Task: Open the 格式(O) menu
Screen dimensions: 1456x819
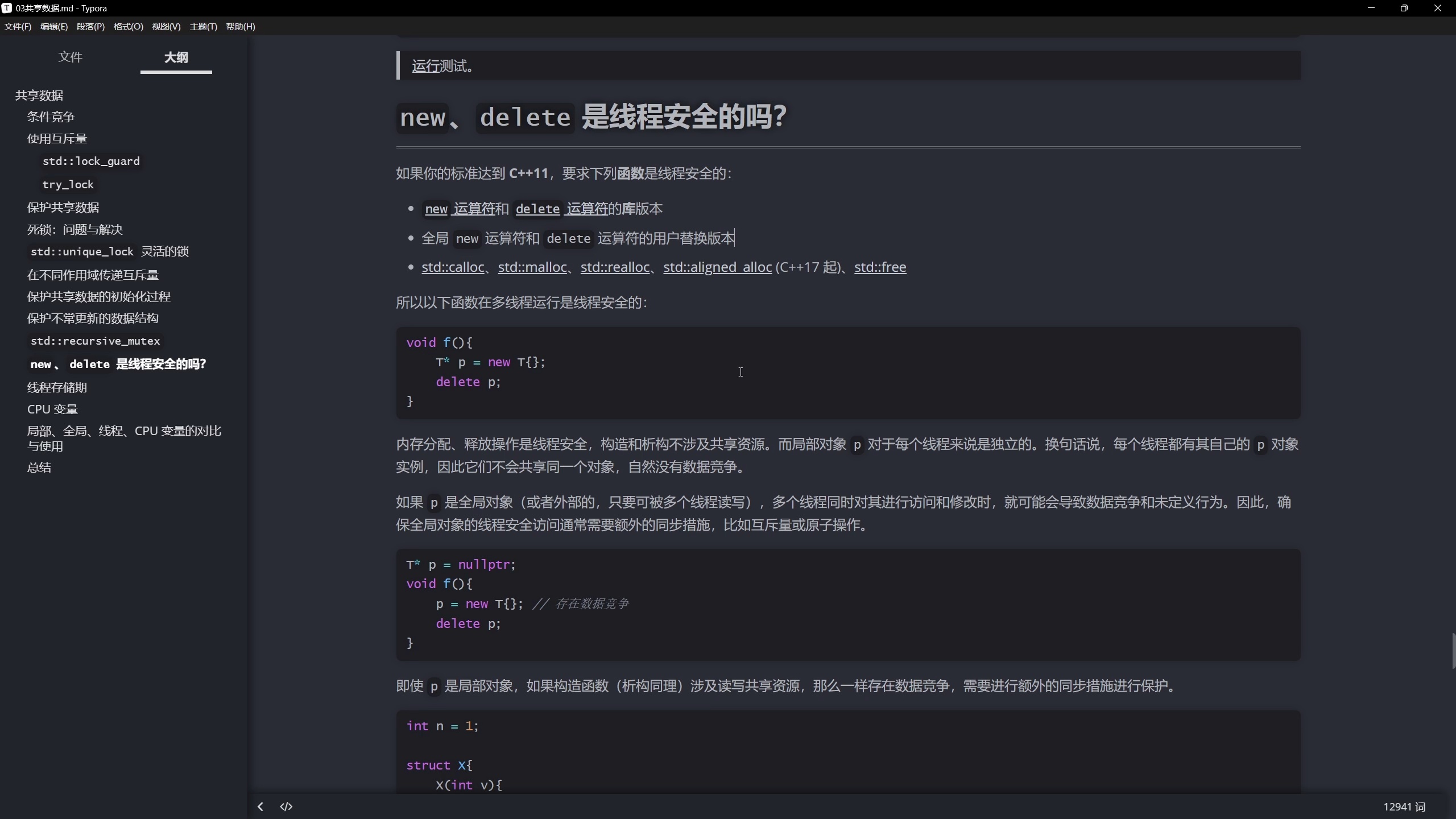Action: [129, 26]
